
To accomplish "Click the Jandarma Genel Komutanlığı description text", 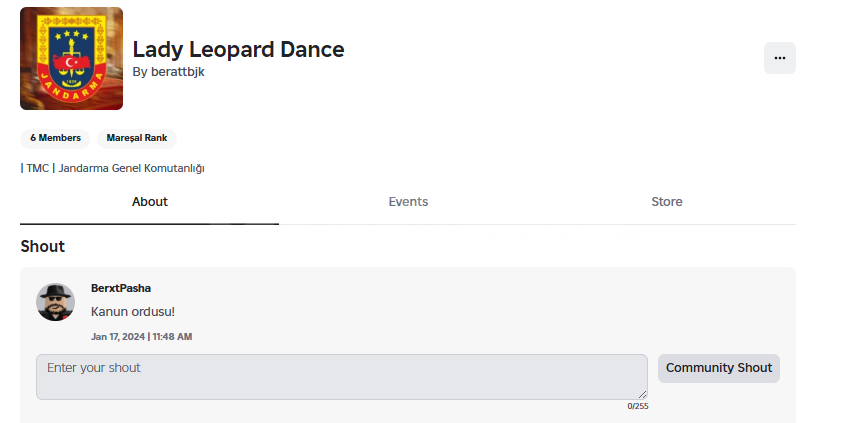I will click(x=131, y=168).
